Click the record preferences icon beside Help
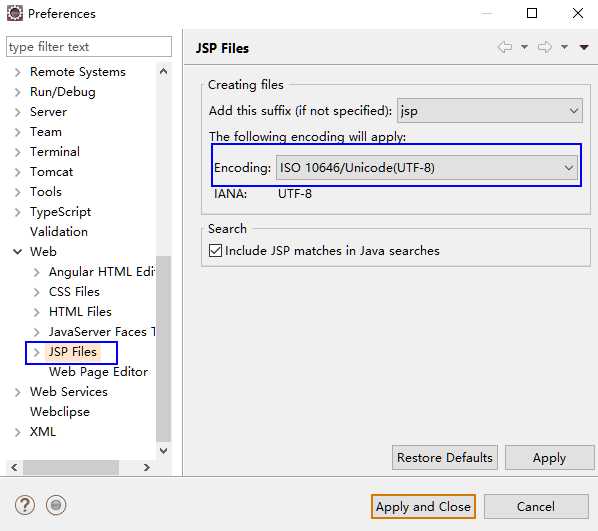This screenshot has height=531, width=598. coord(56,505)
